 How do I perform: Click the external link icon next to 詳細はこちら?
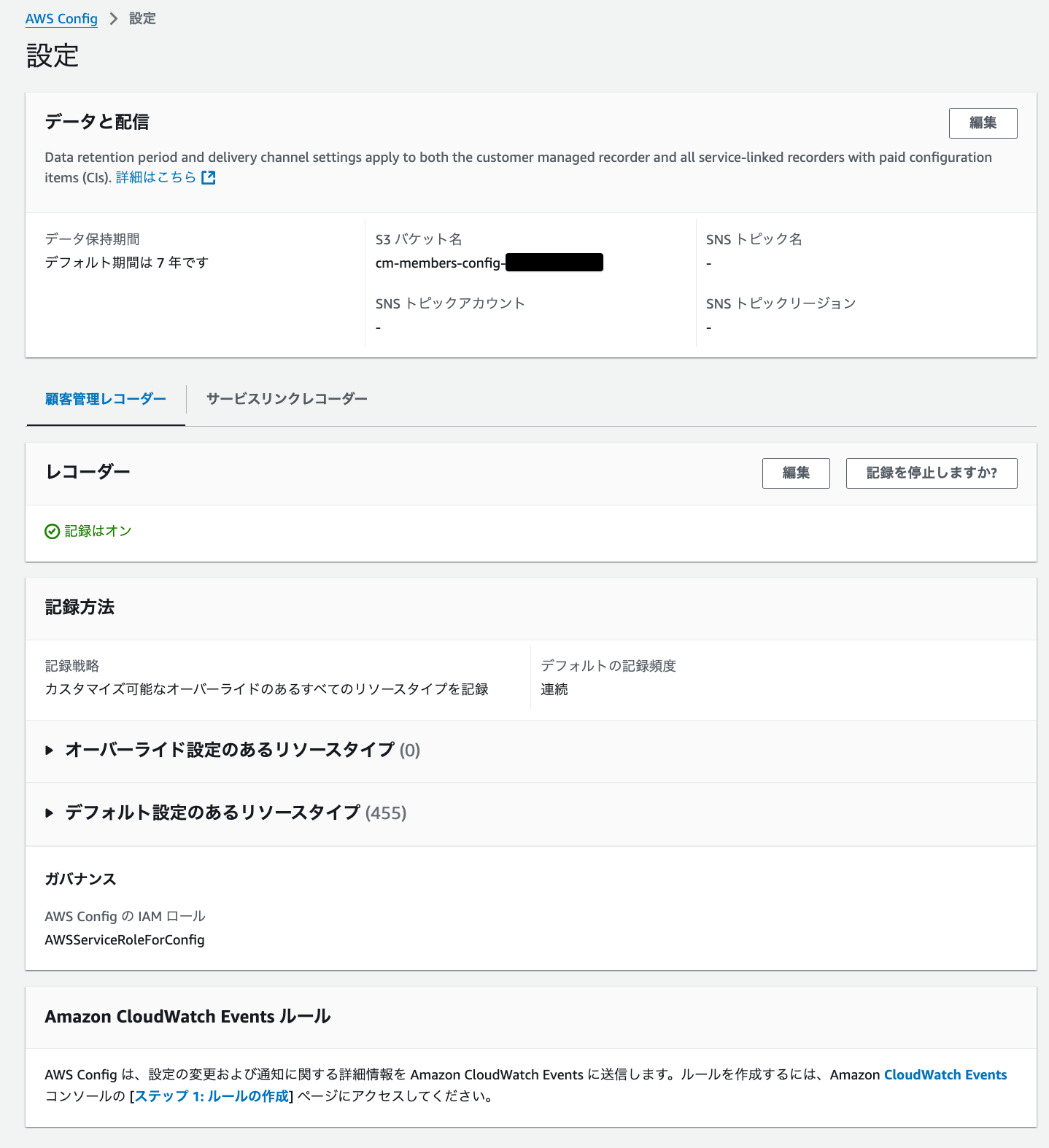[209, 177]
